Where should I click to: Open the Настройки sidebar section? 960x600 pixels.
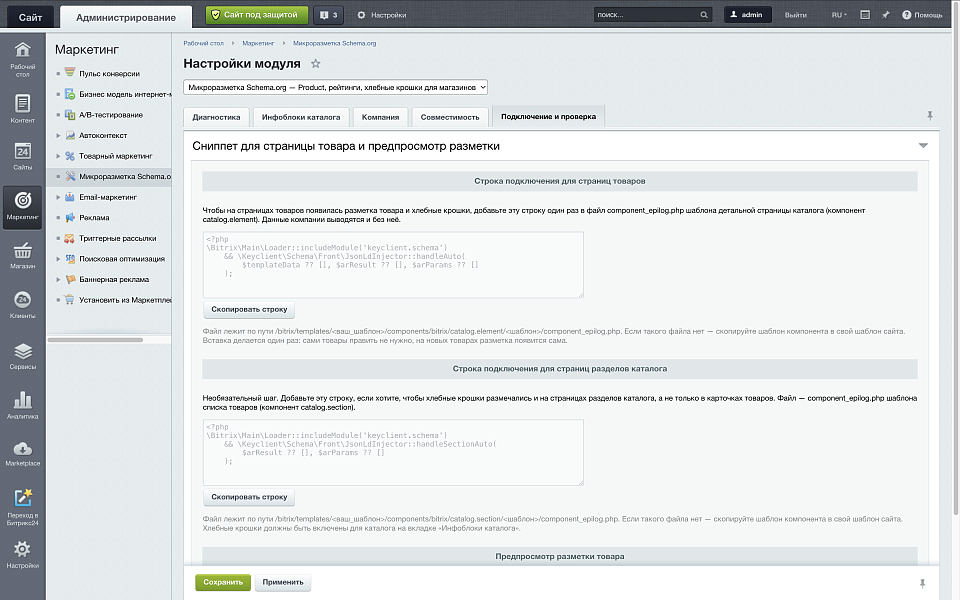(x=23, y=555)
